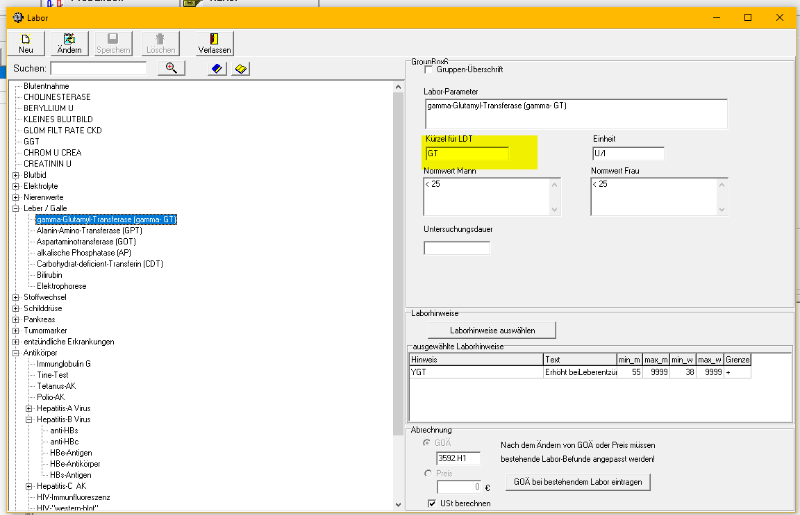
Task: Click GOÄ bei bestehendem Labor eintragen
Action: (x=579, y=482)
